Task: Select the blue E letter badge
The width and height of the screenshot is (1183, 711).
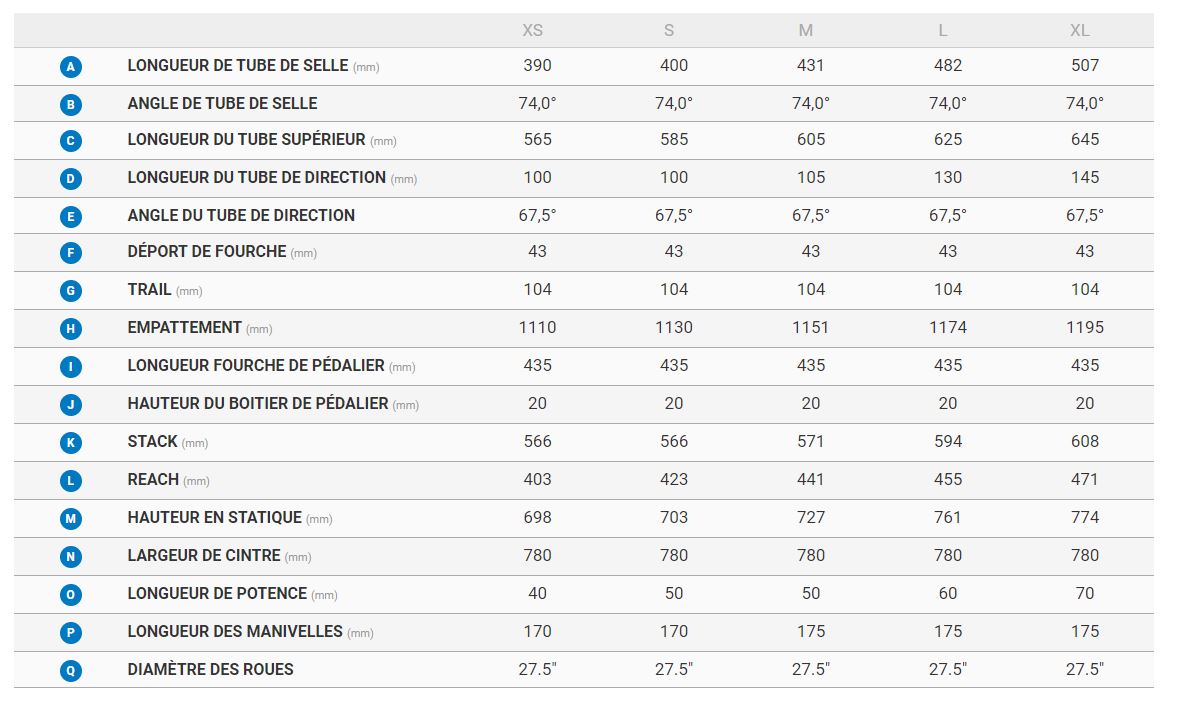Action: tap(70, 216)
